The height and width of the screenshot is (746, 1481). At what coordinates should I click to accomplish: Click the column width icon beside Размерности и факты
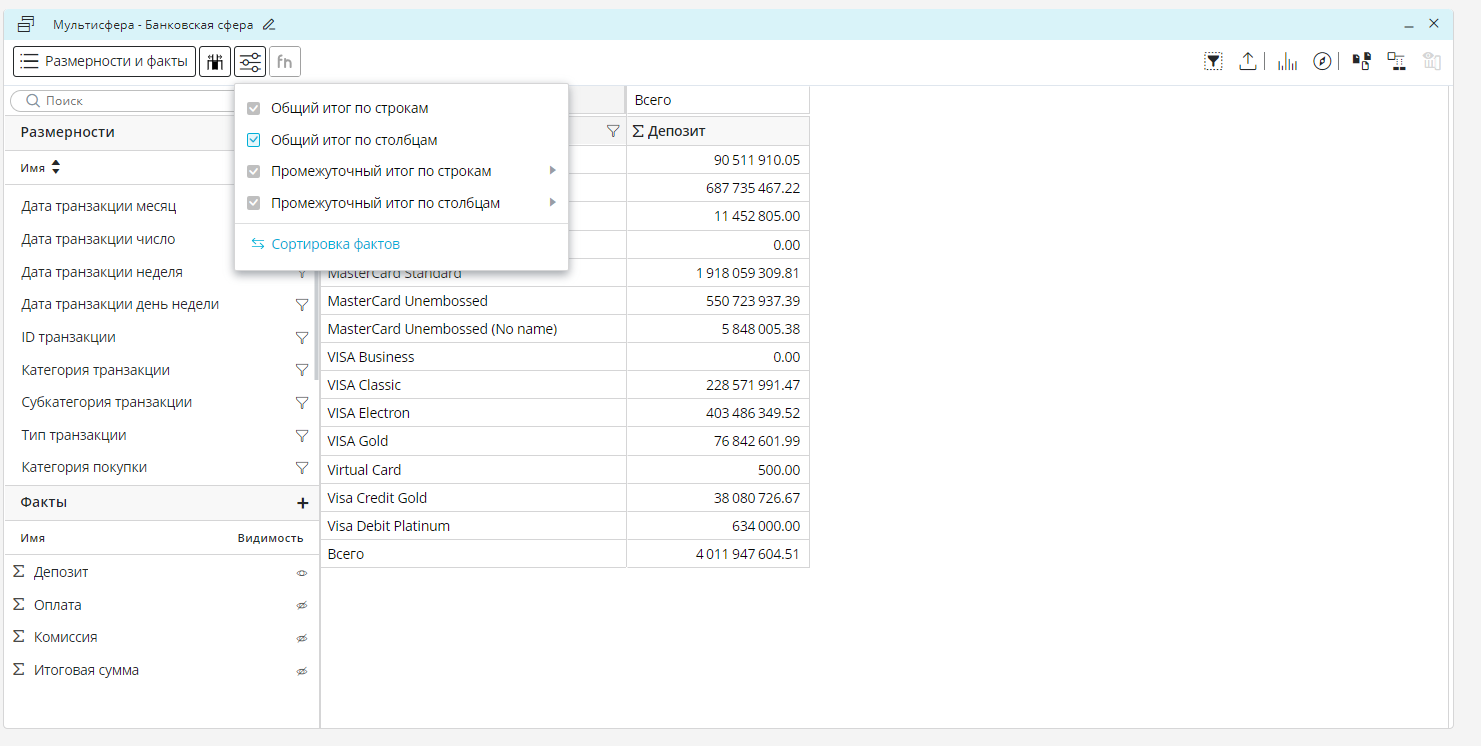click(x=214, y=62)
